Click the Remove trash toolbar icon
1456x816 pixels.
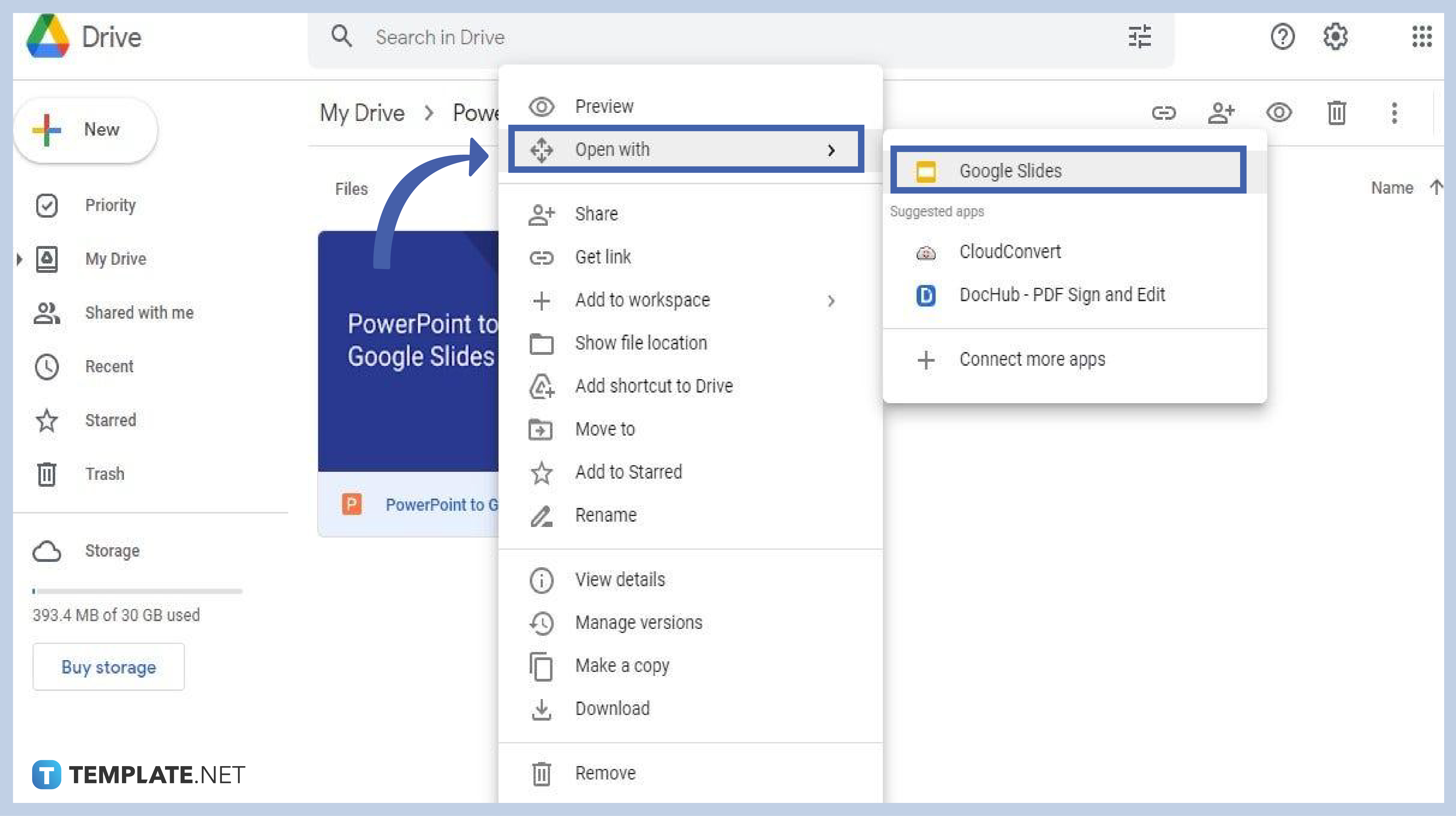tap(1337, 113)
